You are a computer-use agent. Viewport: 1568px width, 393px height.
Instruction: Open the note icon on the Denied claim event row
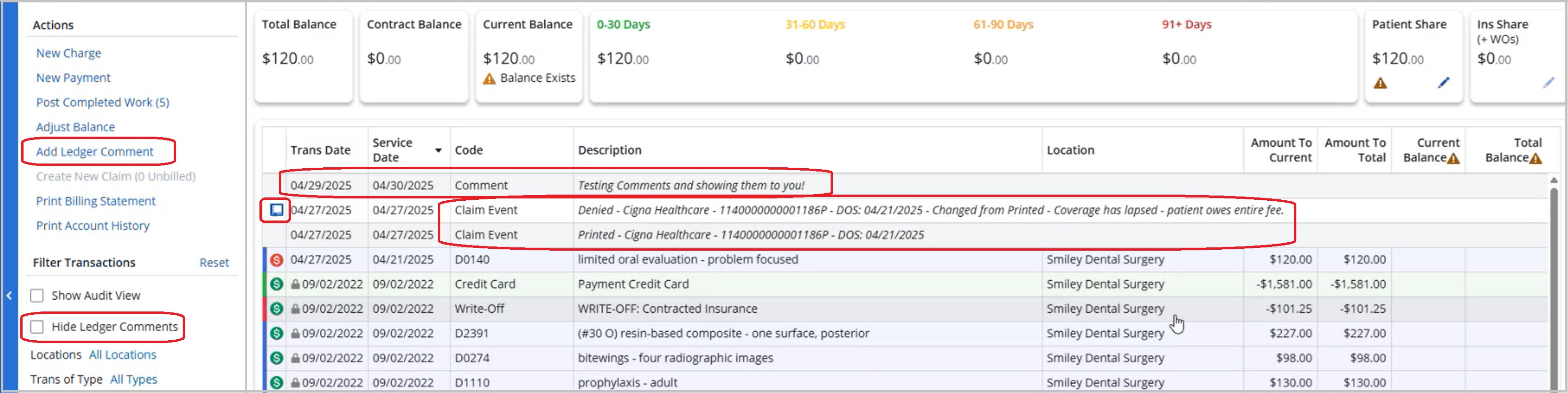[276, 210]
